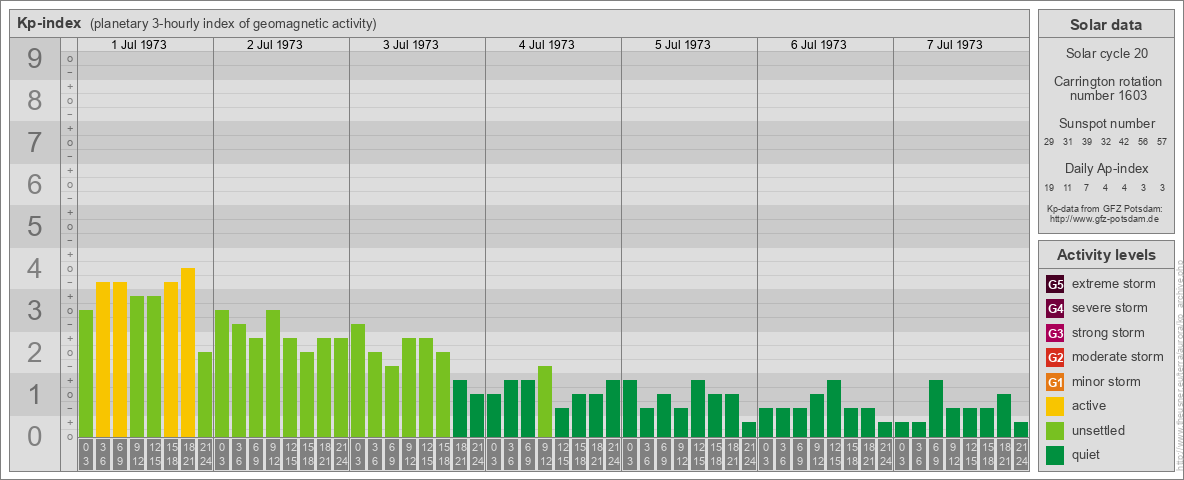
Task: Click the 0-3 bar on 3 Jul 1973
Action: pyautogui.click(x=358, y=380)
